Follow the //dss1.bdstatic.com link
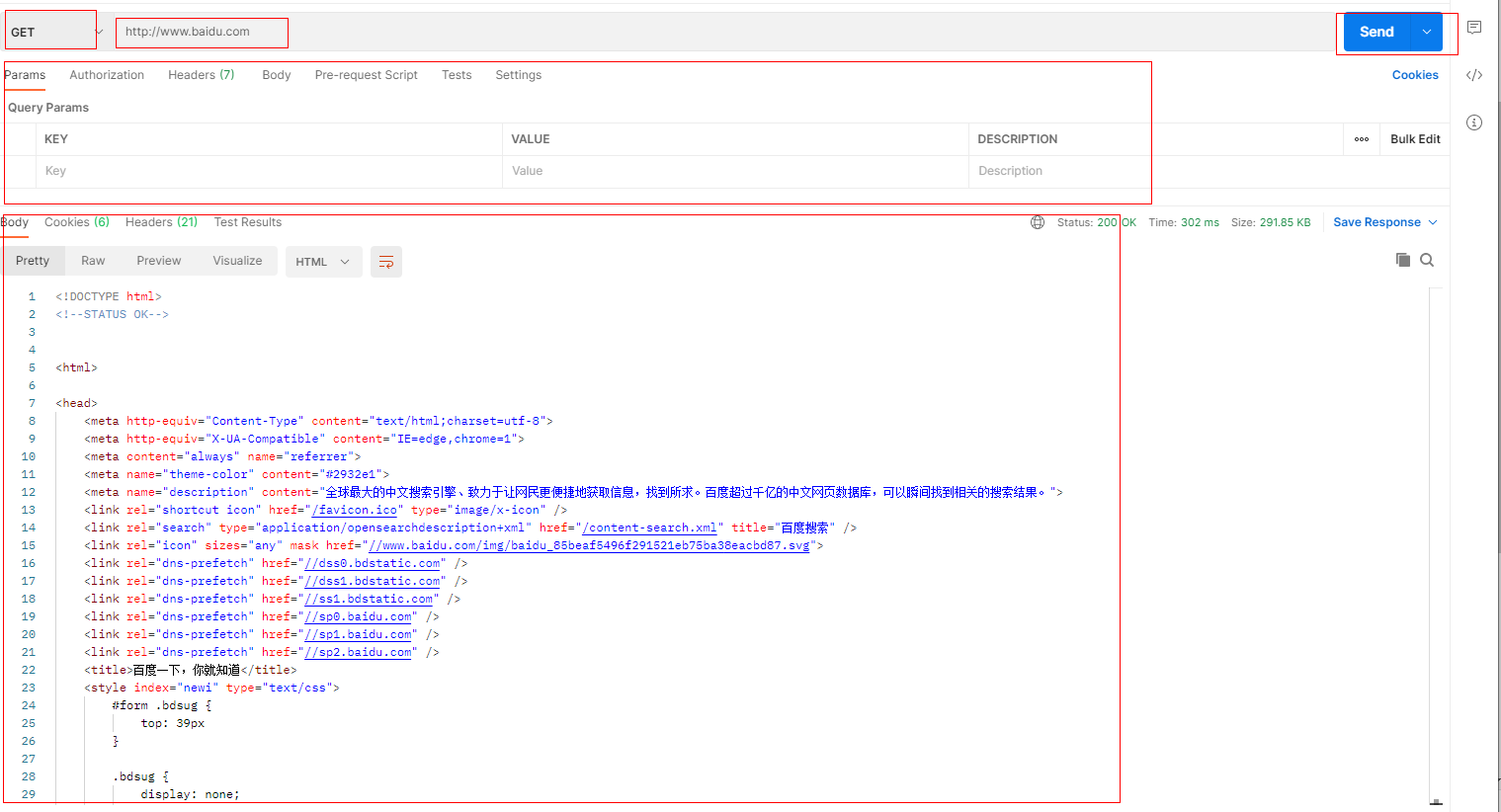The height and width of the screenshot is (812, 1501). tap(373, 581)
